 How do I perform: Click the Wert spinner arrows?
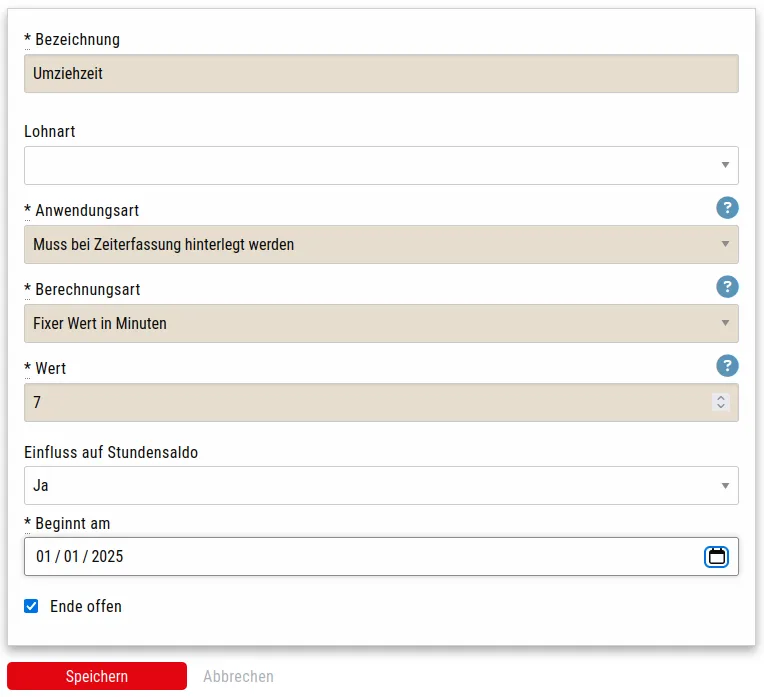720,403
